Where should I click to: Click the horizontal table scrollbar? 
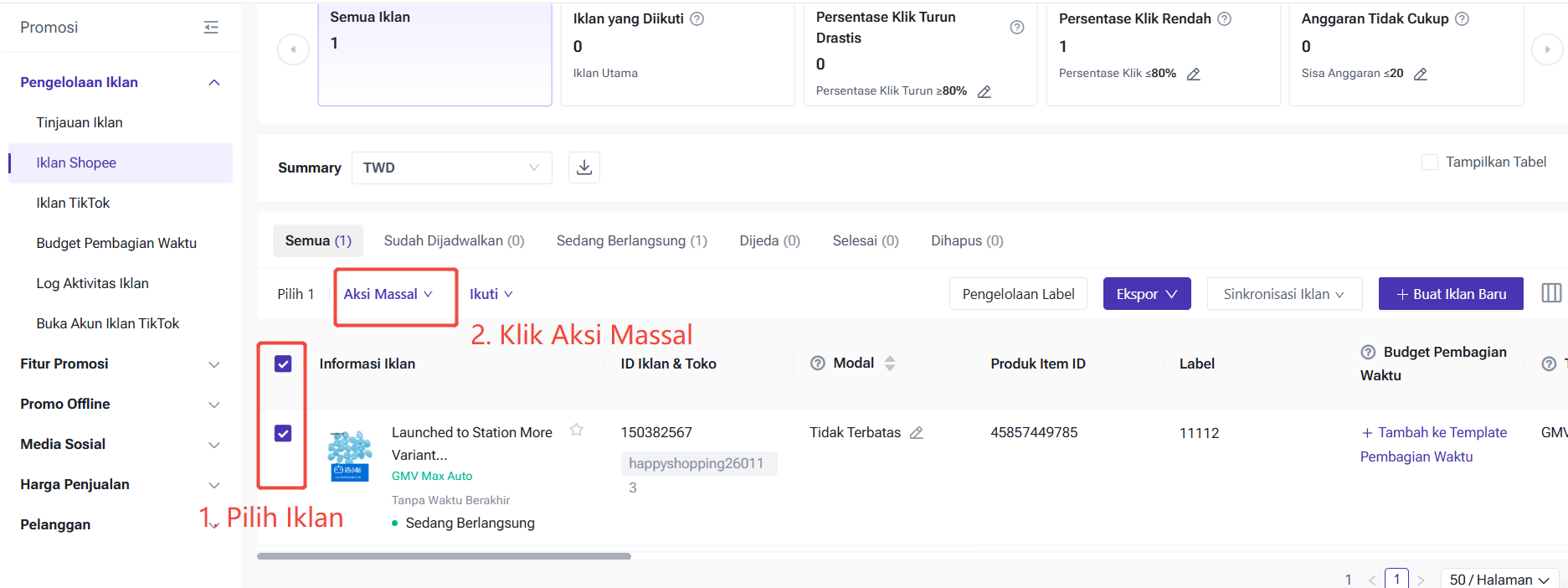[444, 556]
